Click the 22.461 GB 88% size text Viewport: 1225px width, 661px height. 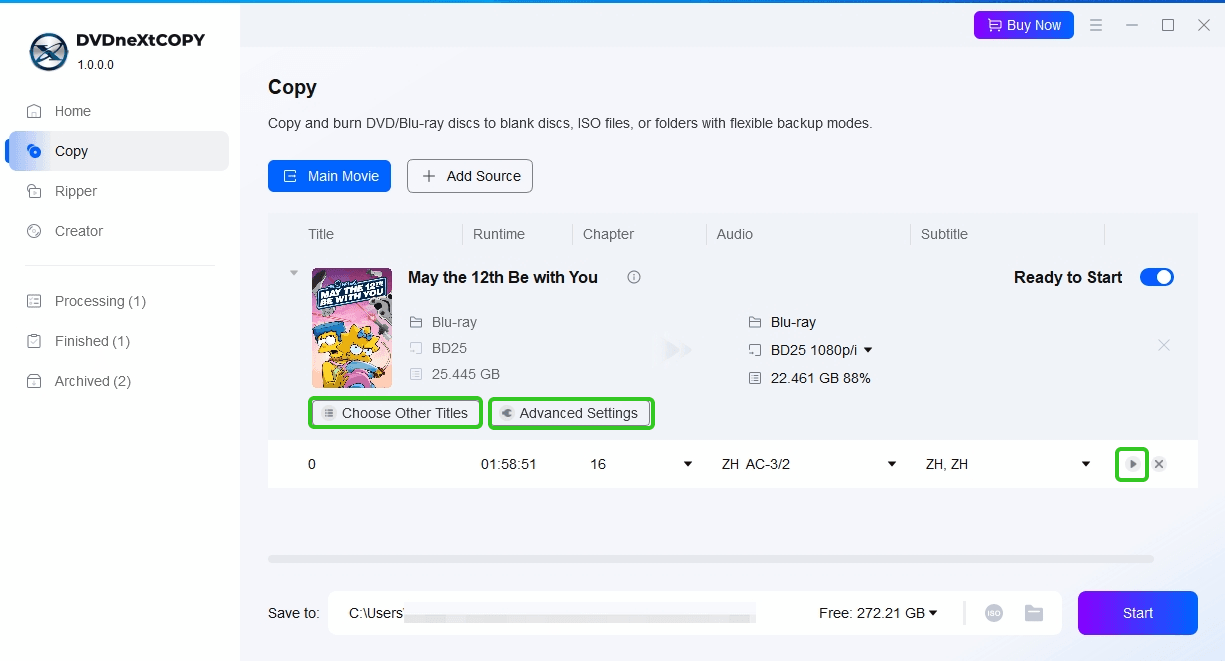tap(820, 378)
